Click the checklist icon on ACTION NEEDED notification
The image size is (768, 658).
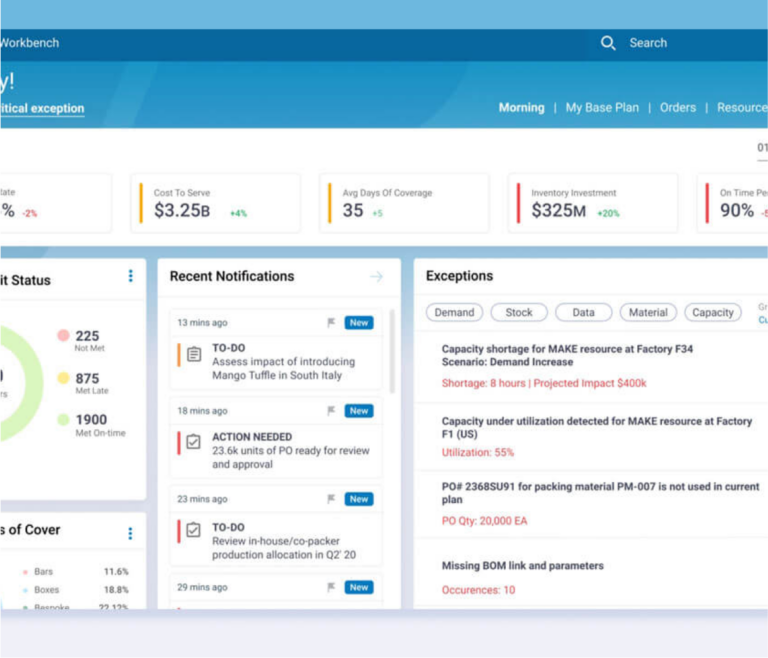pyautogui.click(x=193, y=442)
